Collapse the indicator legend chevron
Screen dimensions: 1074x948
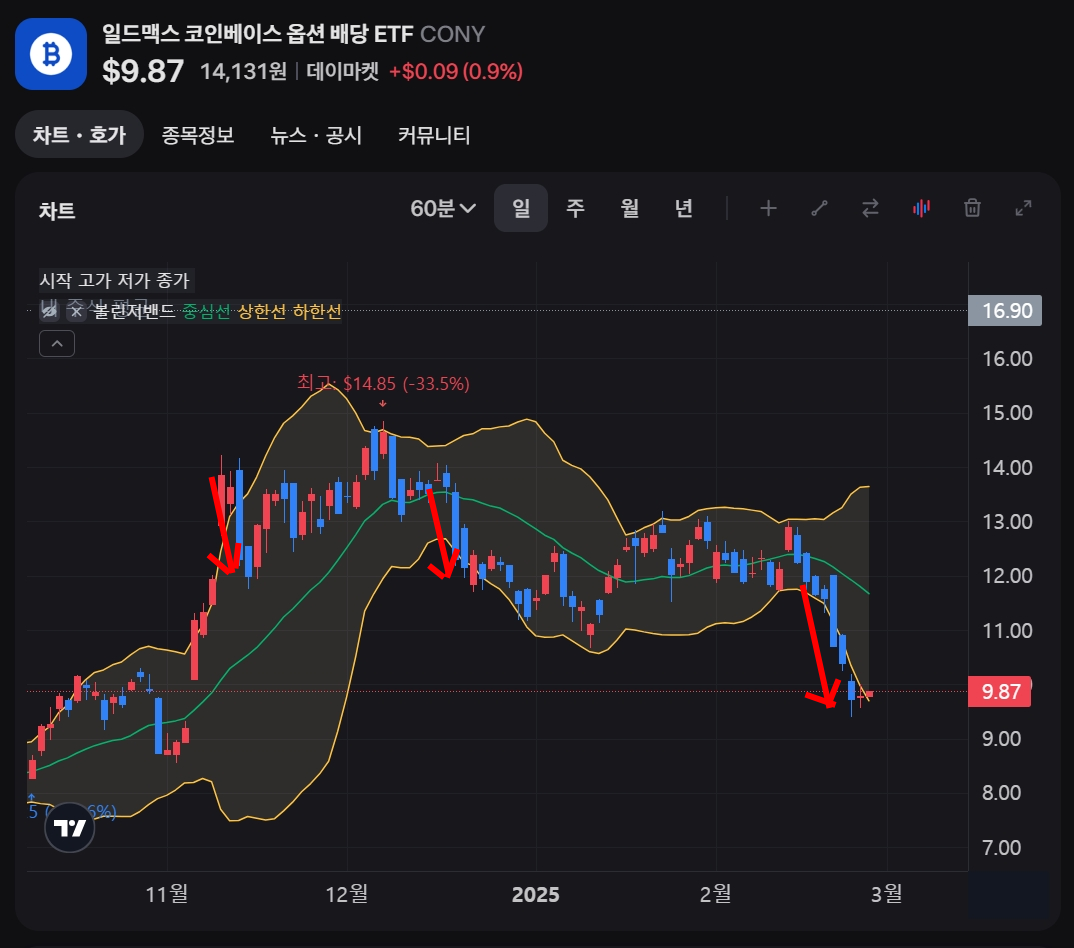coord(57,344)
